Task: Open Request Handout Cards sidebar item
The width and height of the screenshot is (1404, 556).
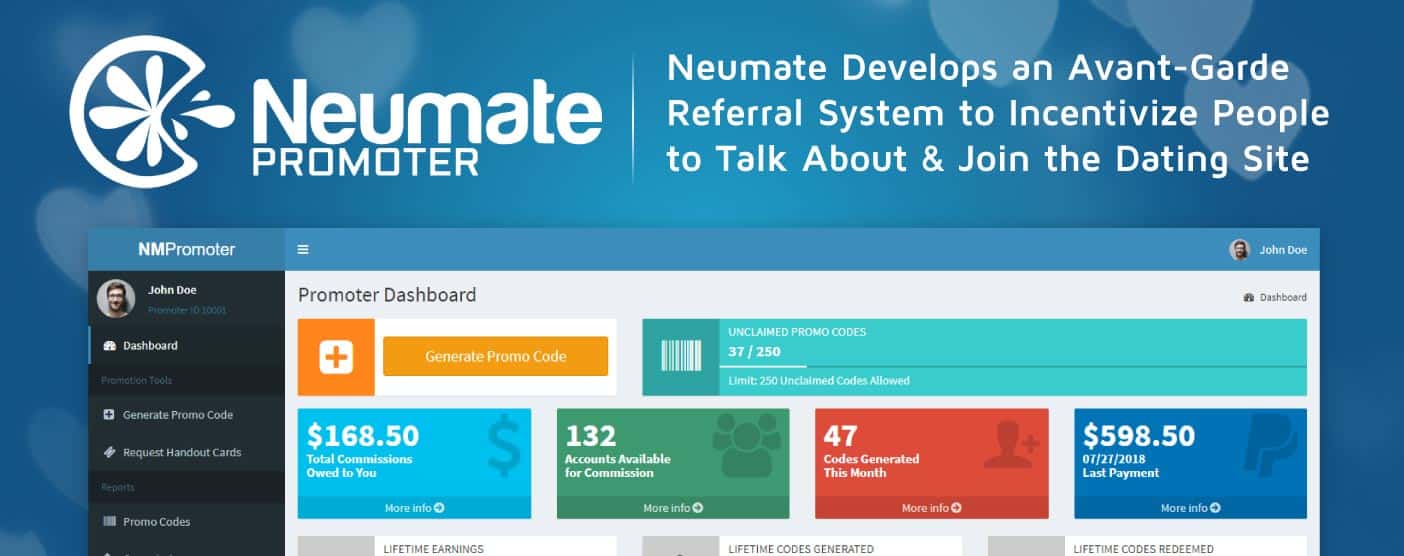Action: [x=186, y=452]
